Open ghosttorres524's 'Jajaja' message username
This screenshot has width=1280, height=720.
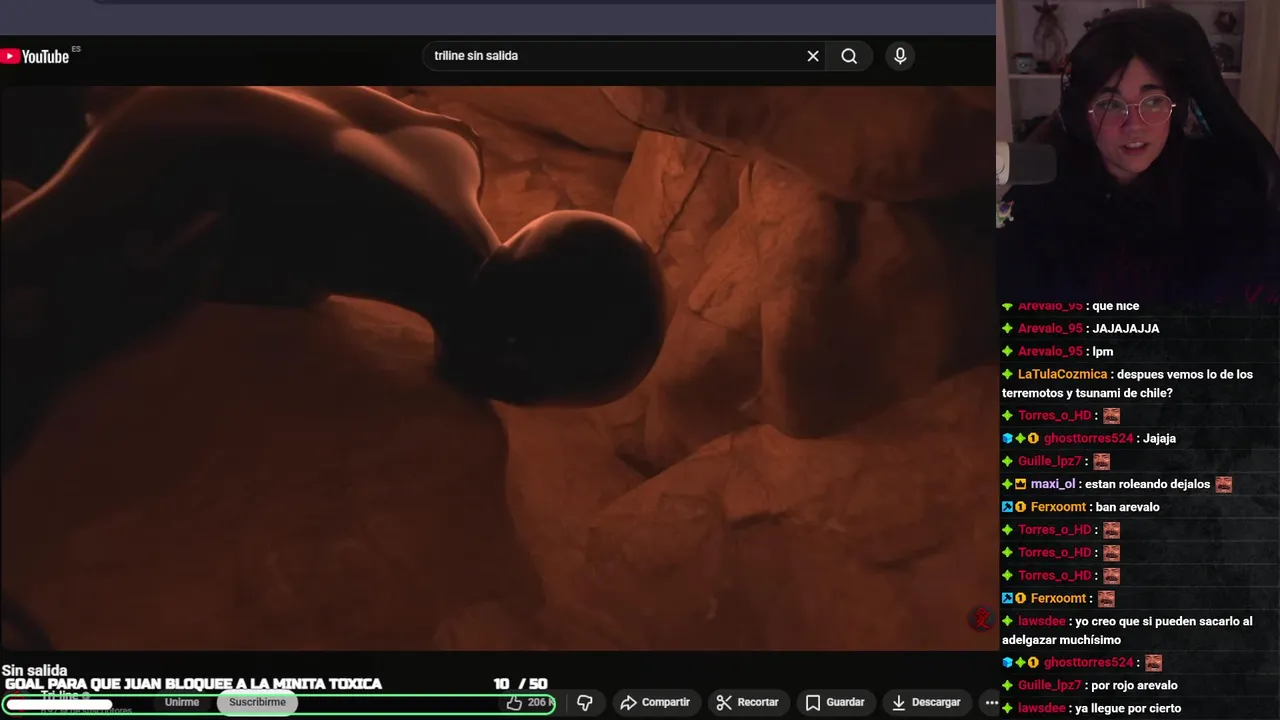[1088, 438]
